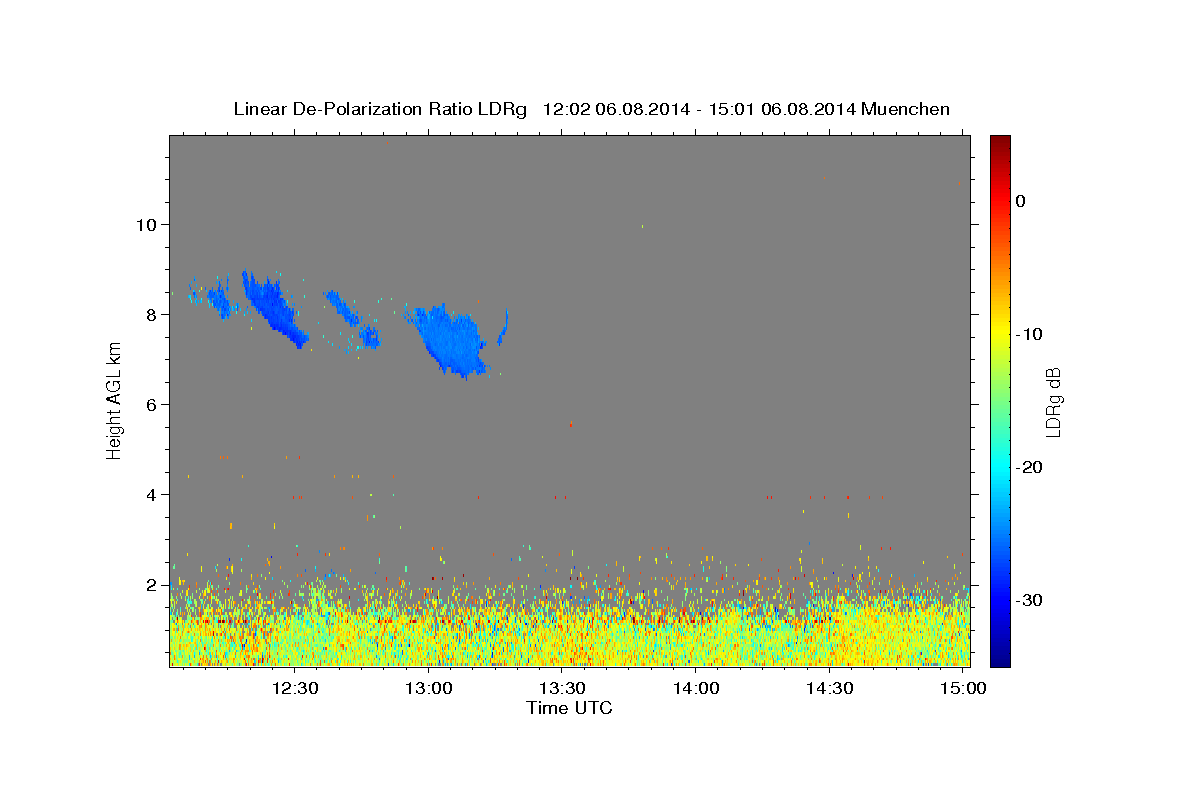1200x800 pixels.
Task: Click the 'Height AGL km' y-axis label
Action: [114, 400]
